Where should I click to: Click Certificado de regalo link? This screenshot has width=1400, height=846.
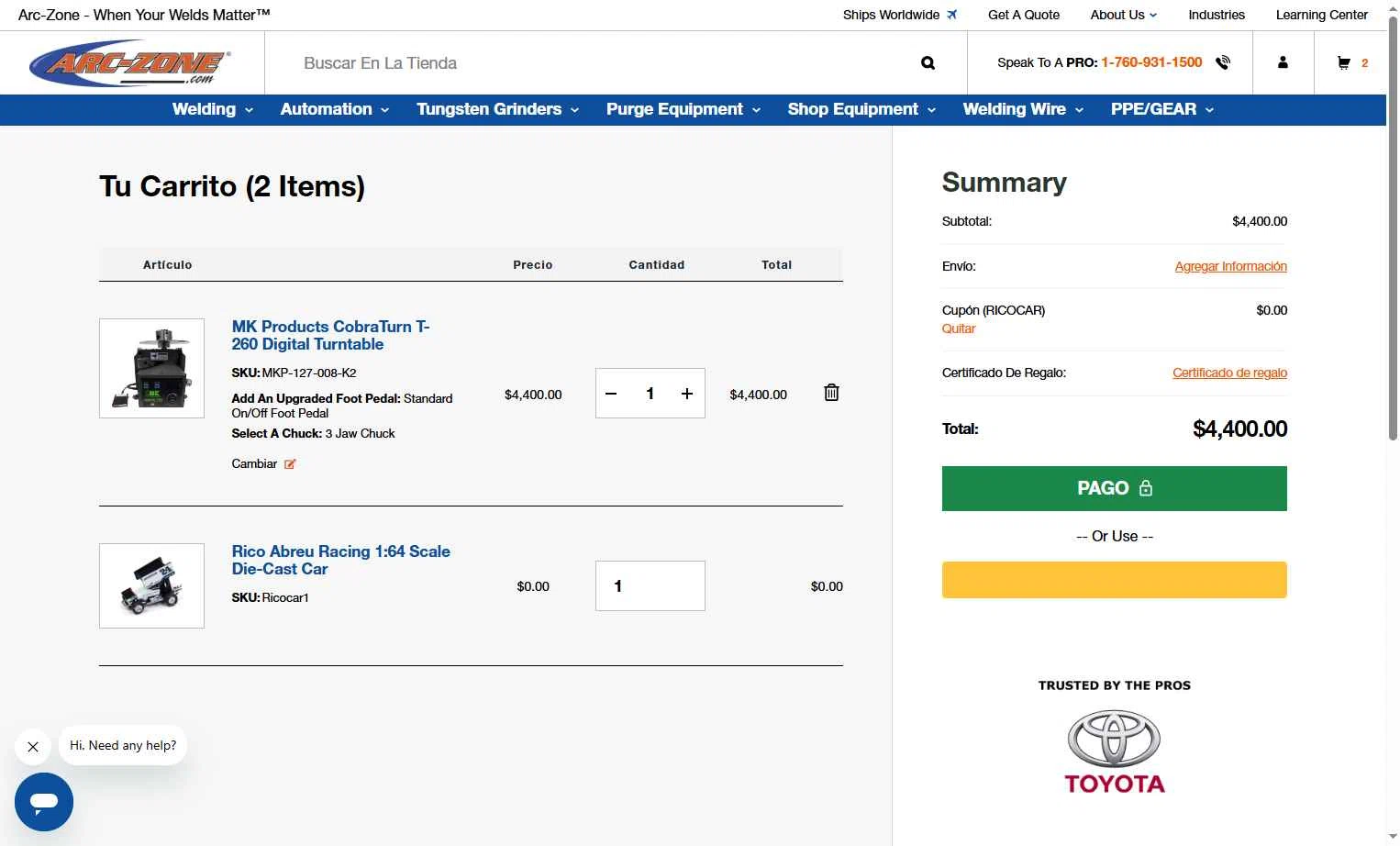pyautogui.click(x=1229, y=373)
